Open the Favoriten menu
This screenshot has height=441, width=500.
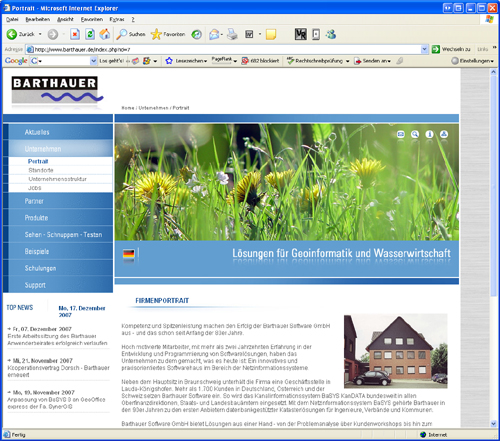[92, 20]
